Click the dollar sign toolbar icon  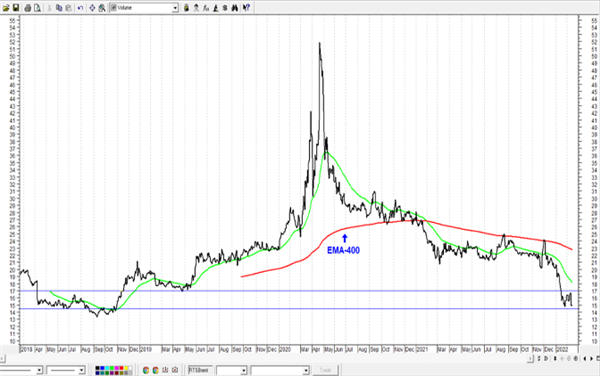pos(225,8)
